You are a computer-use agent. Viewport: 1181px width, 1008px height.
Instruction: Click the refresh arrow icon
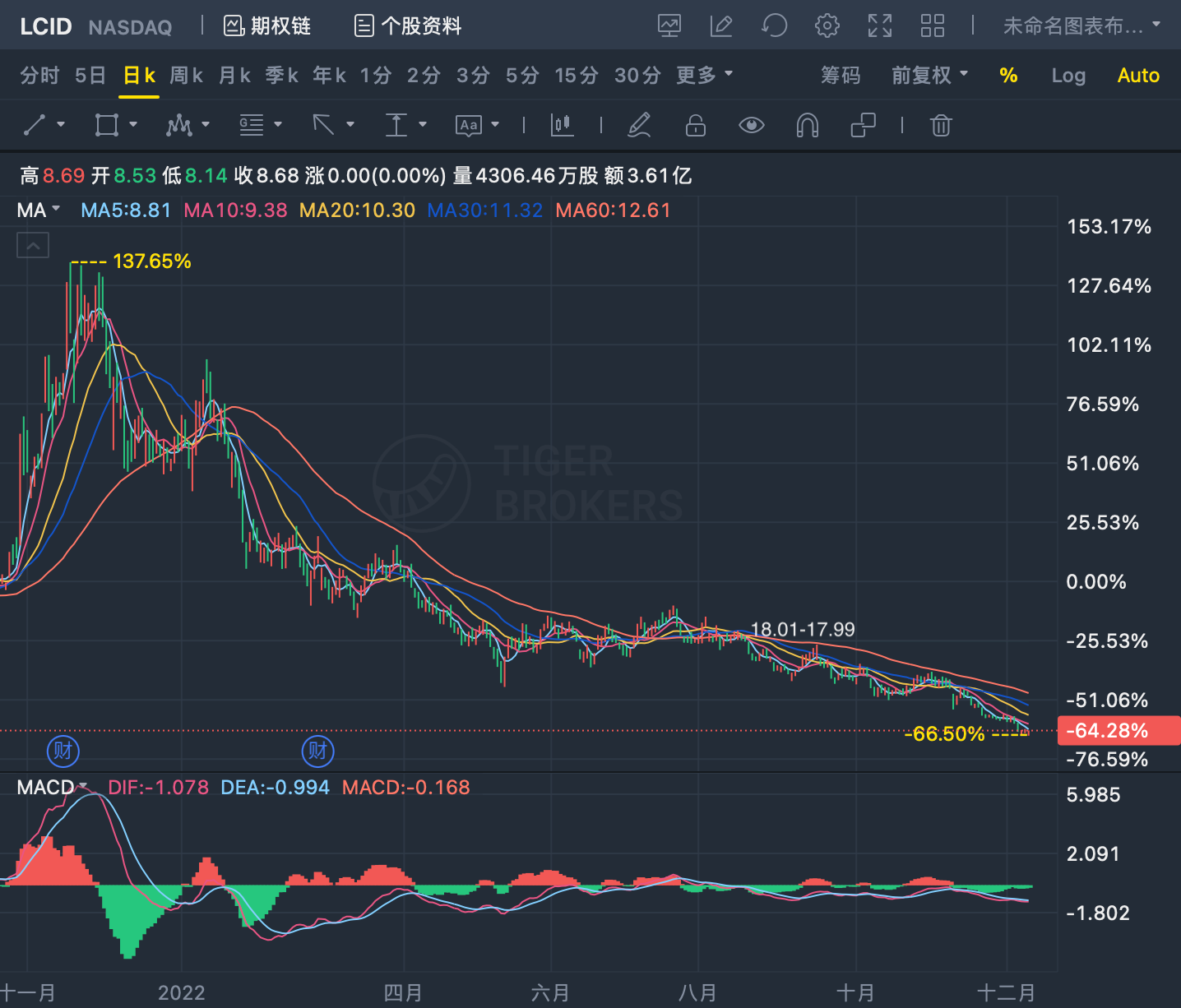coord(774,26)
